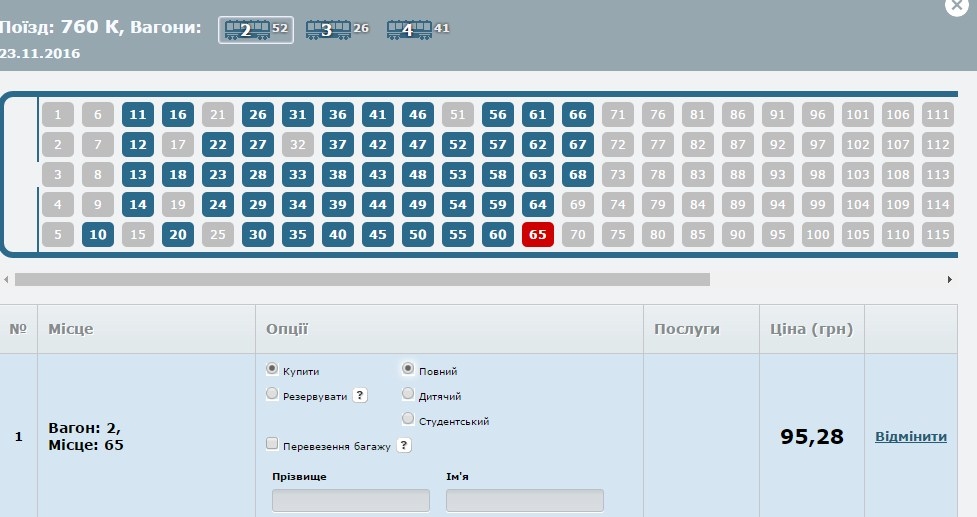Choose the Дитячий ticket type
Viewport: 977px width, 517px height.
407,395
